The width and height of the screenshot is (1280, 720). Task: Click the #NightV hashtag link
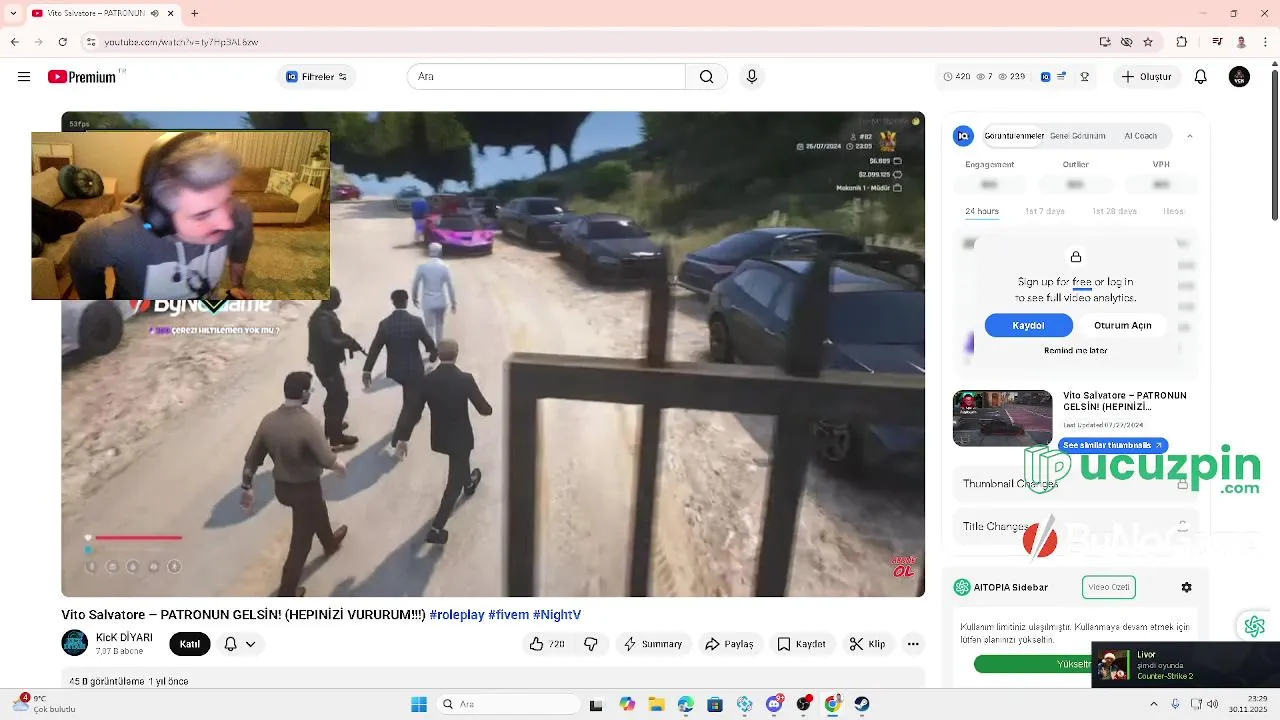point(557,615)
